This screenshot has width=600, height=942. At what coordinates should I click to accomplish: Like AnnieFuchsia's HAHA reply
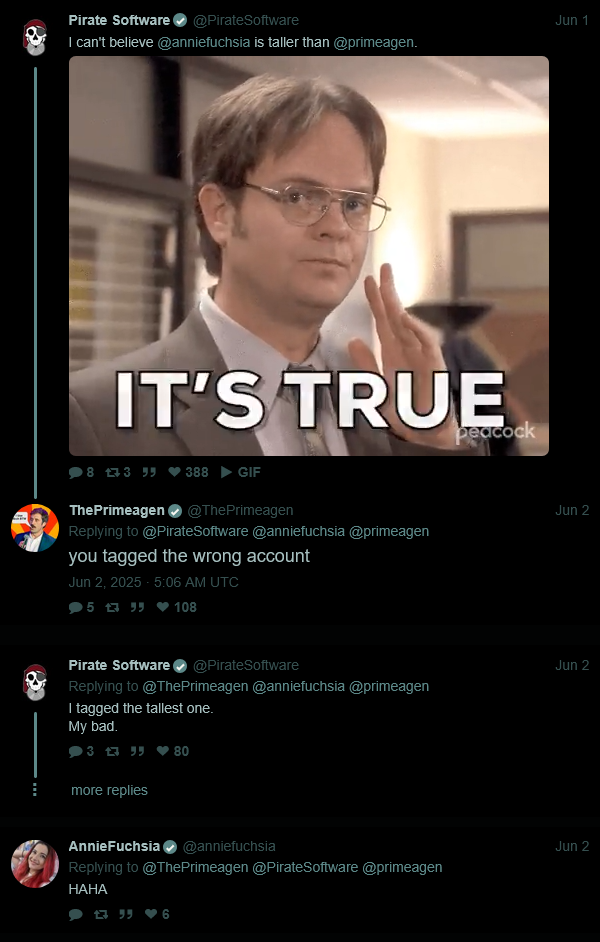click(x=151, y=914)
